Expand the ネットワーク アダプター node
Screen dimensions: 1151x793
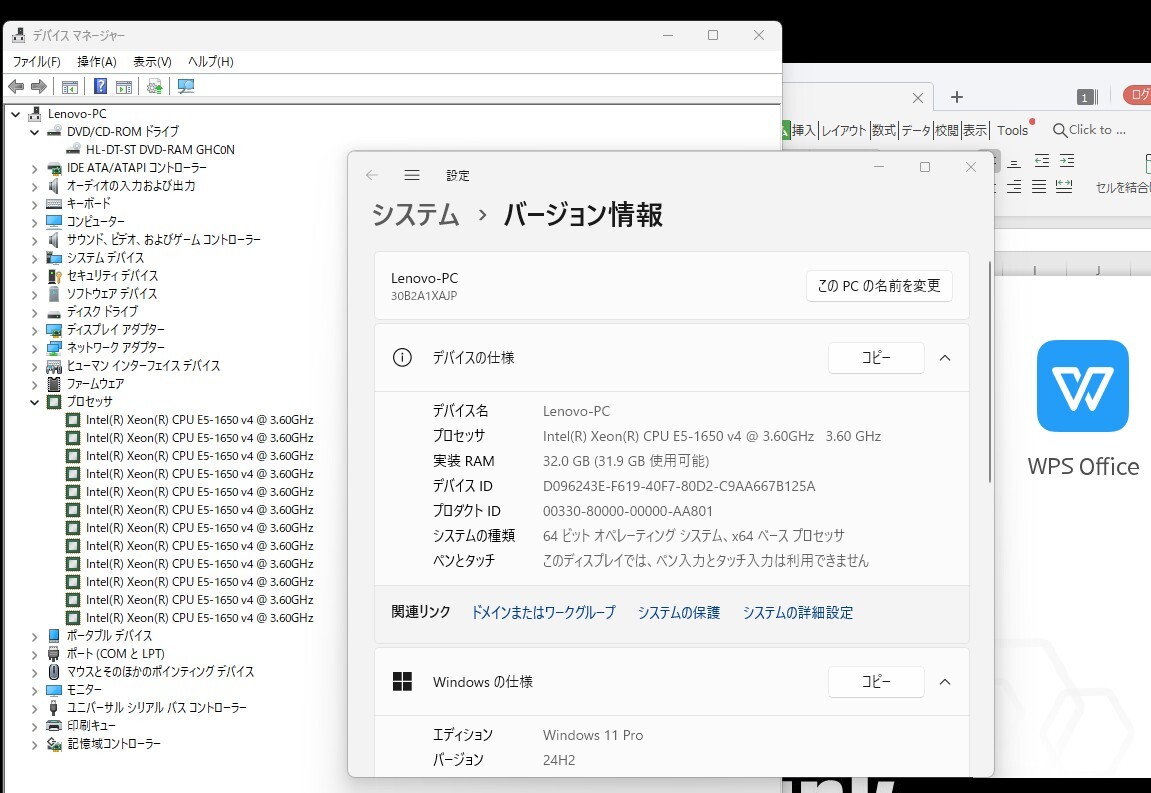35,348
